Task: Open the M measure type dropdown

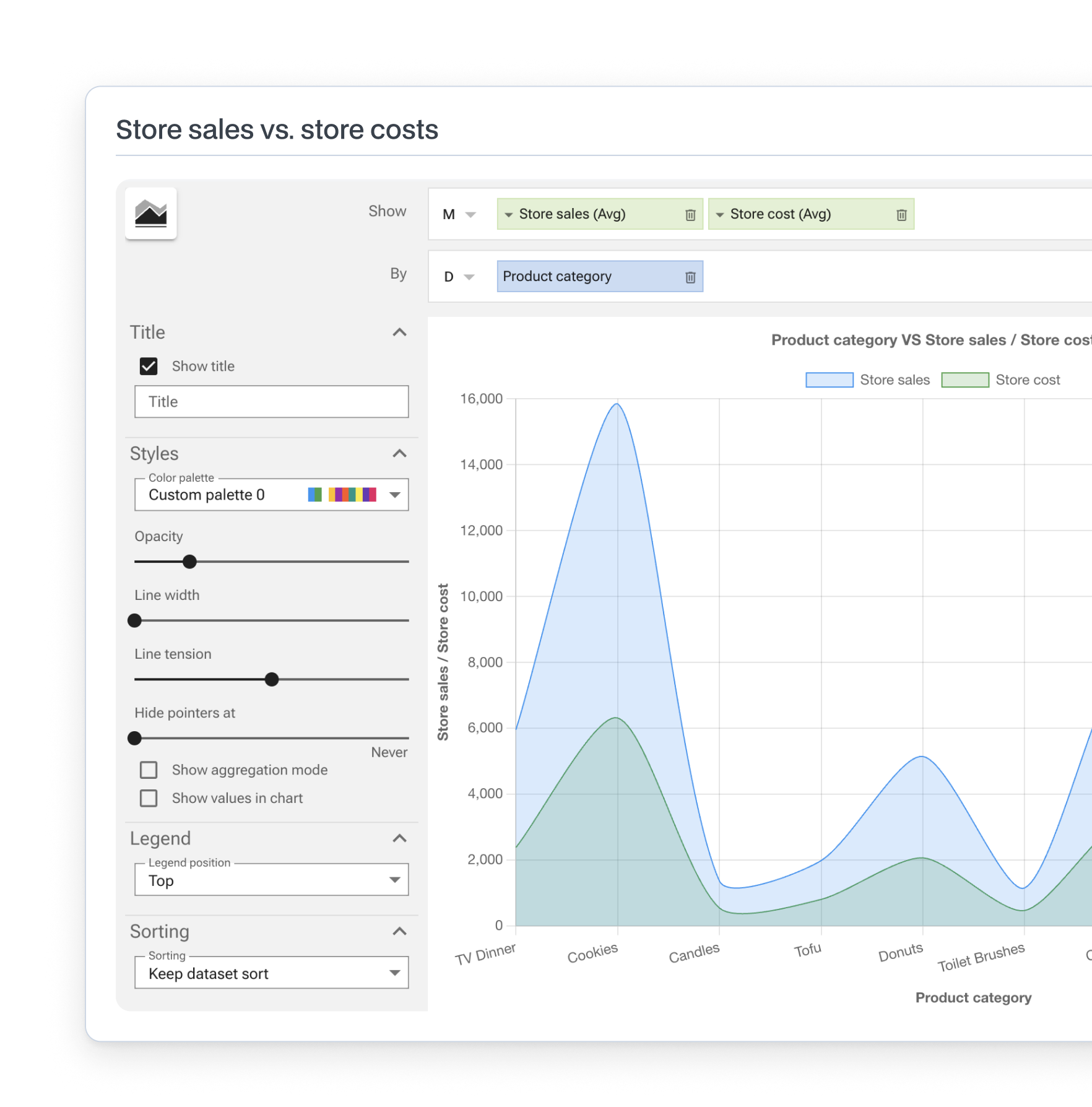Action: (459, 215)
